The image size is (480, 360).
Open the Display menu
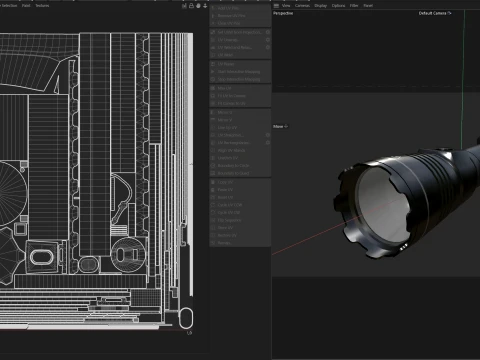(x=321, y=6)
